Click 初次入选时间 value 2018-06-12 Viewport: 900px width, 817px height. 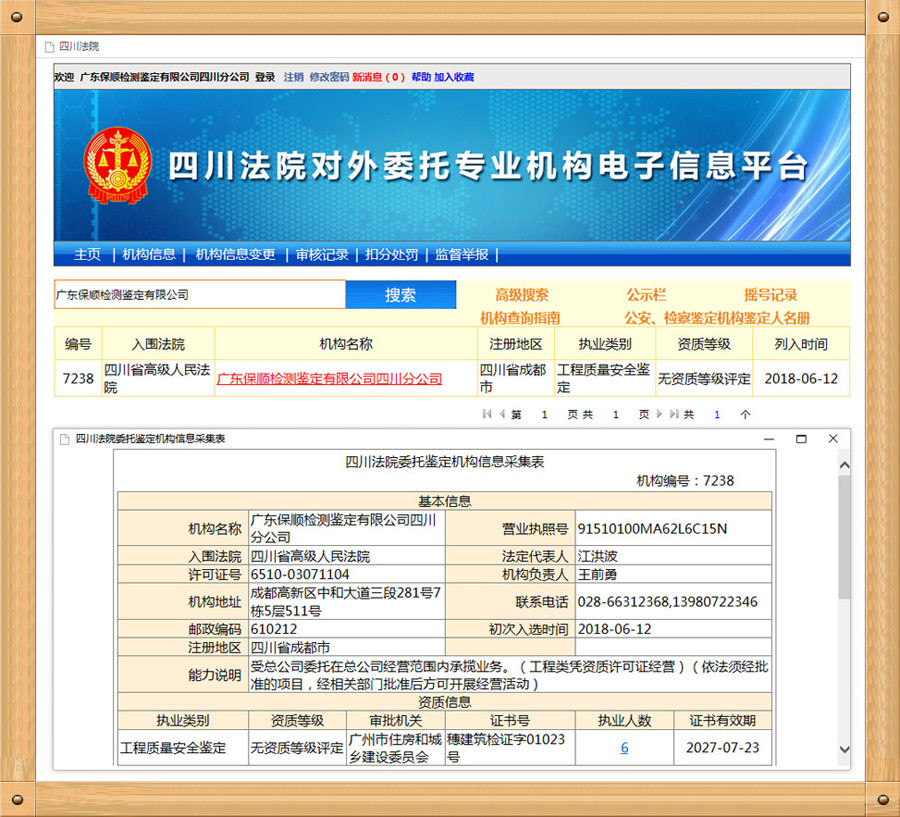click(x=615, y=629)
